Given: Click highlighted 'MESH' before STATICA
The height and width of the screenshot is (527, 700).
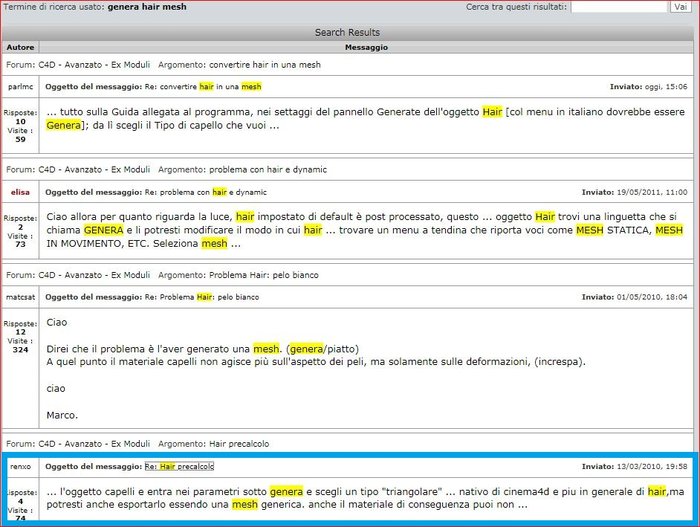Looking at the screenshot, I should [x=590, y=230].
